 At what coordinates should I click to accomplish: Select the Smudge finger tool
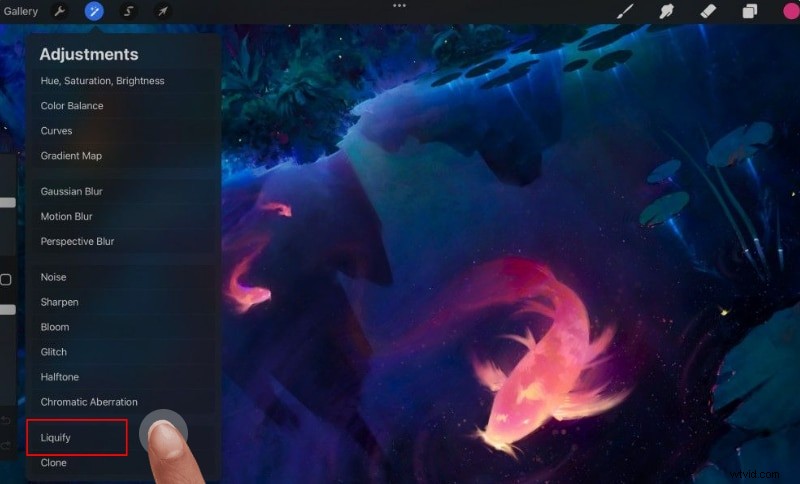666,11
